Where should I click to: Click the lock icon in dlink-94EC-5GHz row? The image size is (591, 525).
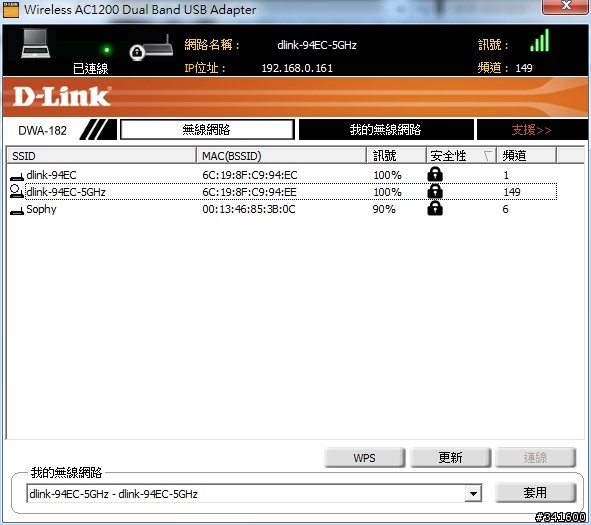click(x=435, y=191)
